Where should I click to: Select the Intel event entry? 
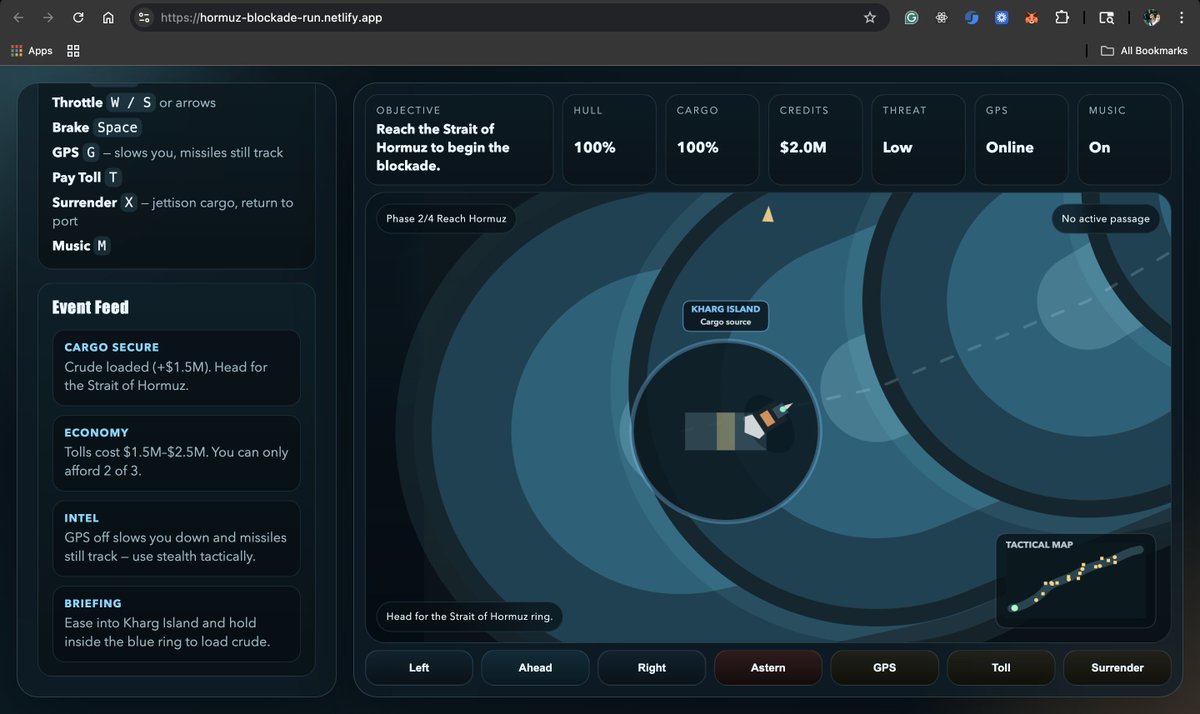coord(177,537)
